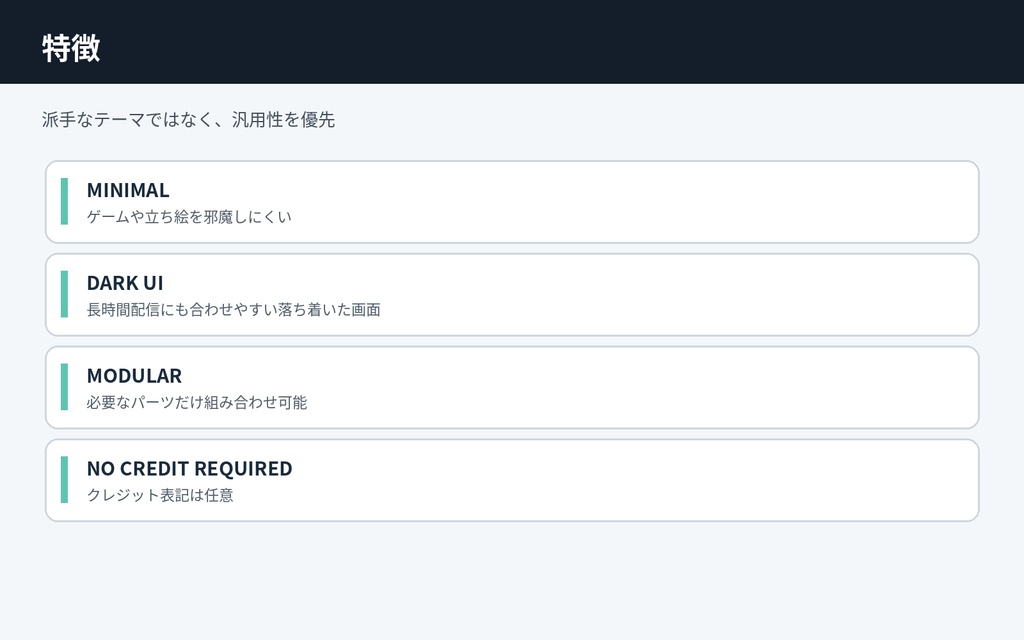Image resolution: width=1024 pixels, height=640 pixels.
Task: Click the subtitle 派手なテーマではなく、汎用性を優先
Action: click(188, 120)
